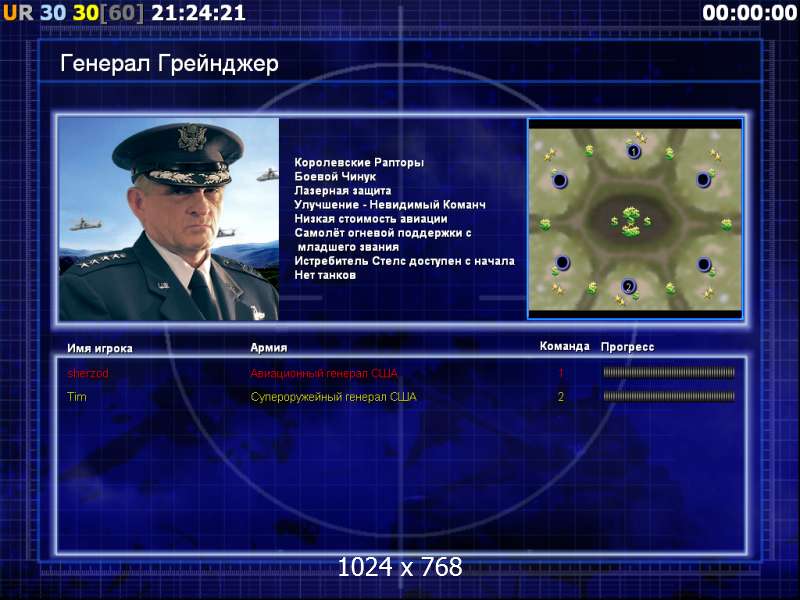Click "Самолёт огневой поддержки с" text
This screenshot has height=600, width=800.
383,233
